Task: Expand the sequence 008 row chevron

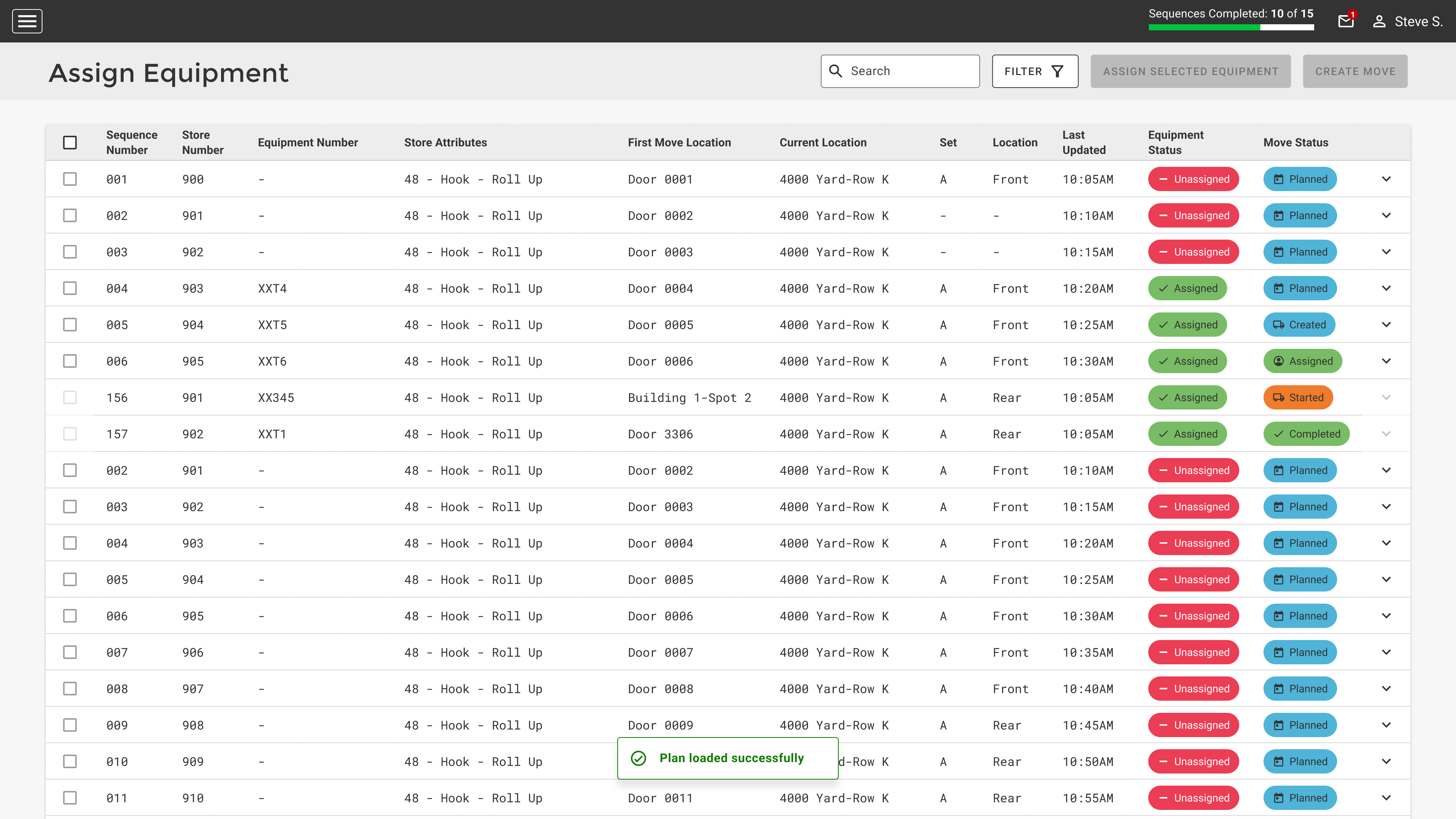Action: tap(1387, 689)
